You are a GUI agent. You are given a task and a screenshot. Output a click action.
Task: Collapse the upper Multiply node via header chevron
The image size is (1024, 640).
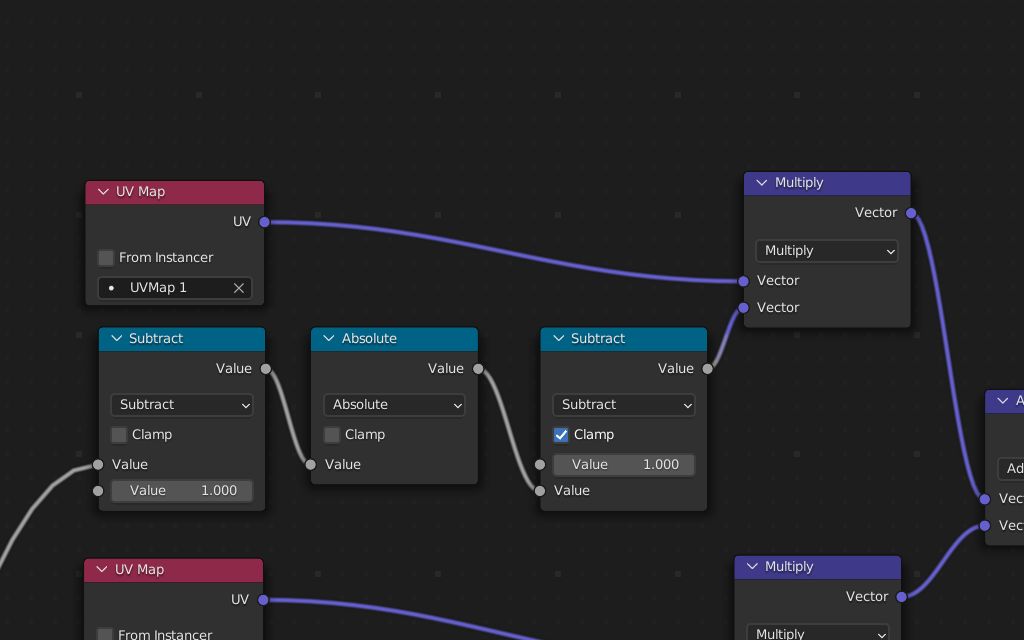761,183
